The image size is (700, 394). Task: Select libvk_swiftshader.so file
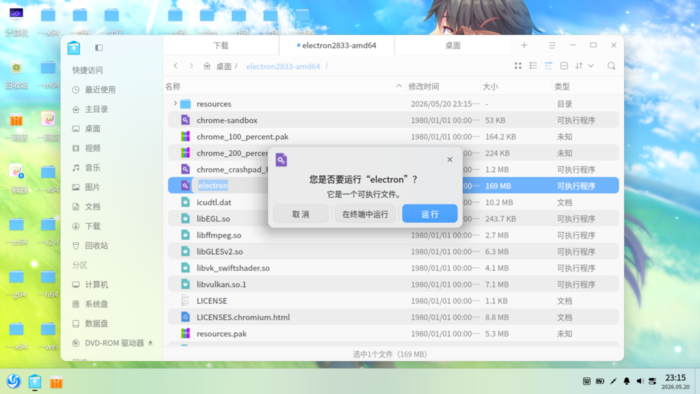[393, 268]
